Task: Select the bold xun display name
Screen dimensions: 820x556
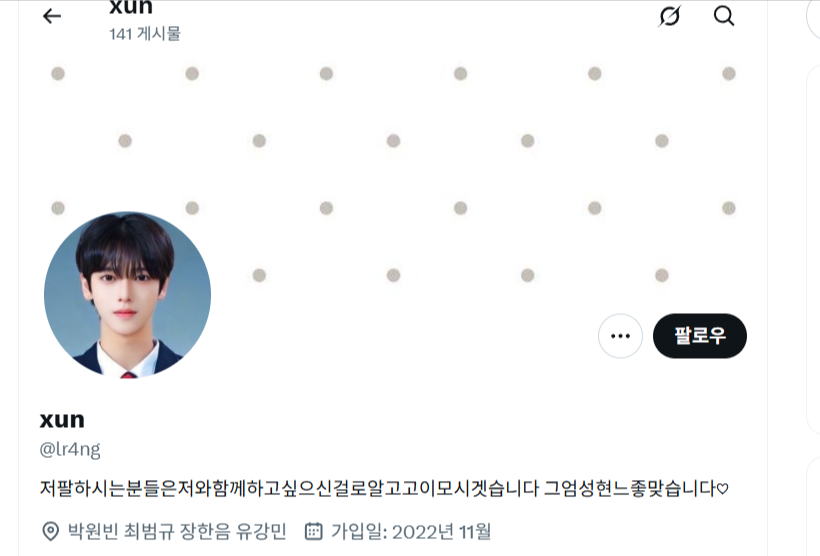Action: coord(62,420)
